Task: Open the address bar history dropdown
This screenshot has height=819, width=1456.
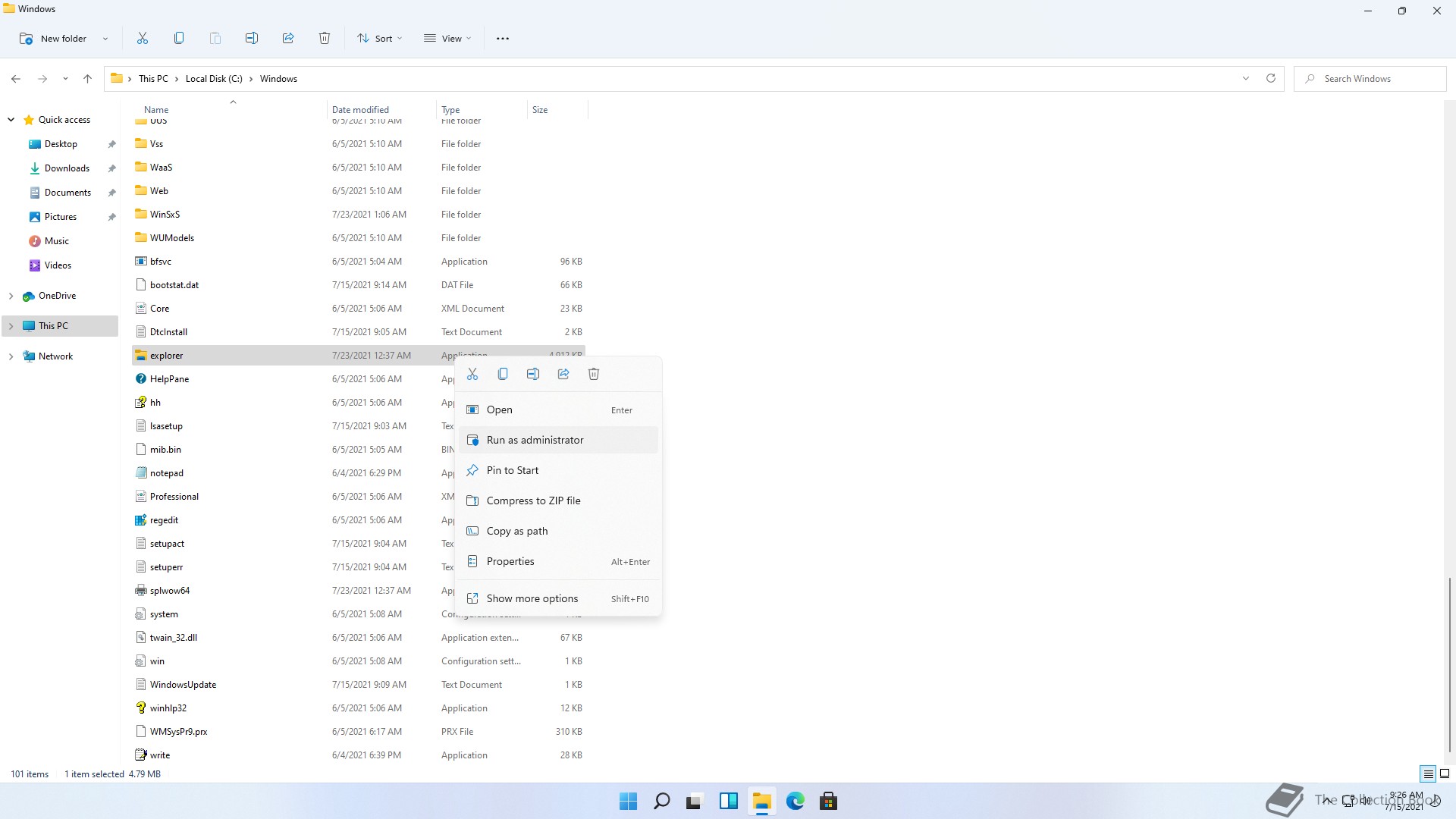Action: click(x=1245, y=78)
